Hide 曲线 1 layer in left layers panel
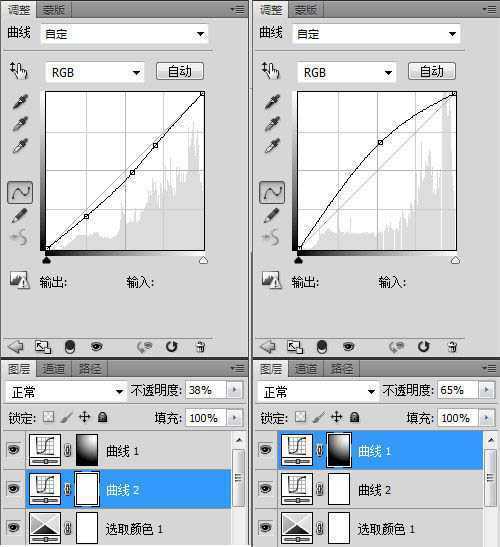 (x=14, y=449)
